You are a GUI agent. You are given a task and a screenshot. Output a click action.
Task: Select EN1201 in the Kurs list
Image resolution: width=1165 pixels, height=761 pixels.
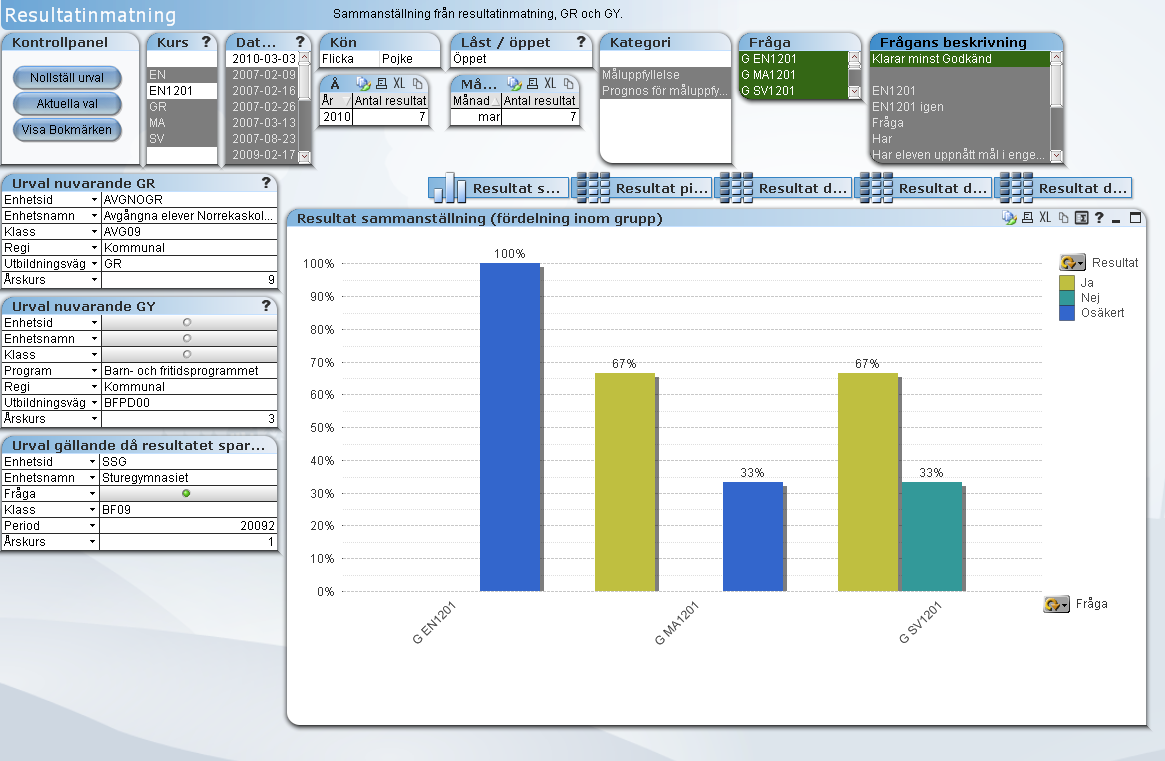(x=182, y=91)
